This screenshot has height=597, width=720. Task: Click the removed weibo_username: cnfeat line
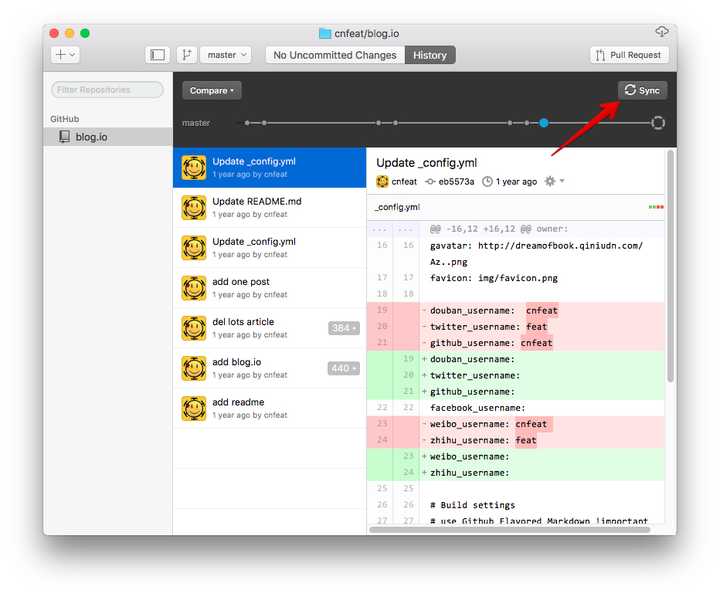pyautogui.click(x=516, y=424)
